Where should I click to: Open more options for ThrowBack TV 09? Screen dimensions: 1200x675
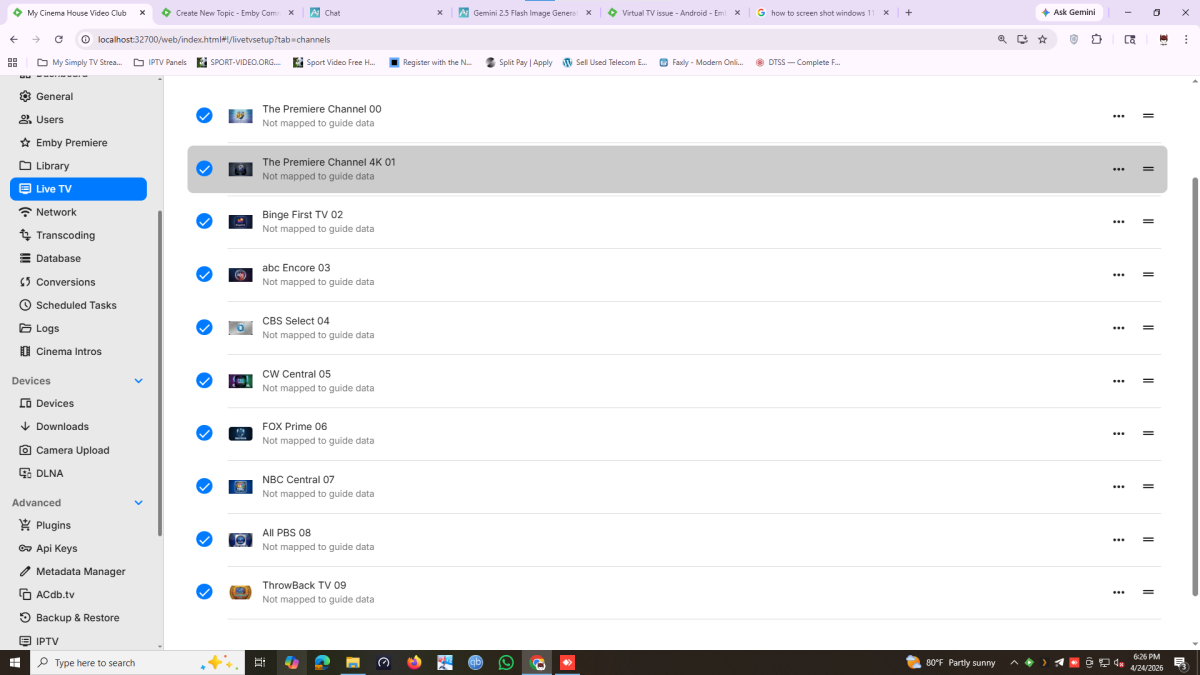coord(1118,592)
